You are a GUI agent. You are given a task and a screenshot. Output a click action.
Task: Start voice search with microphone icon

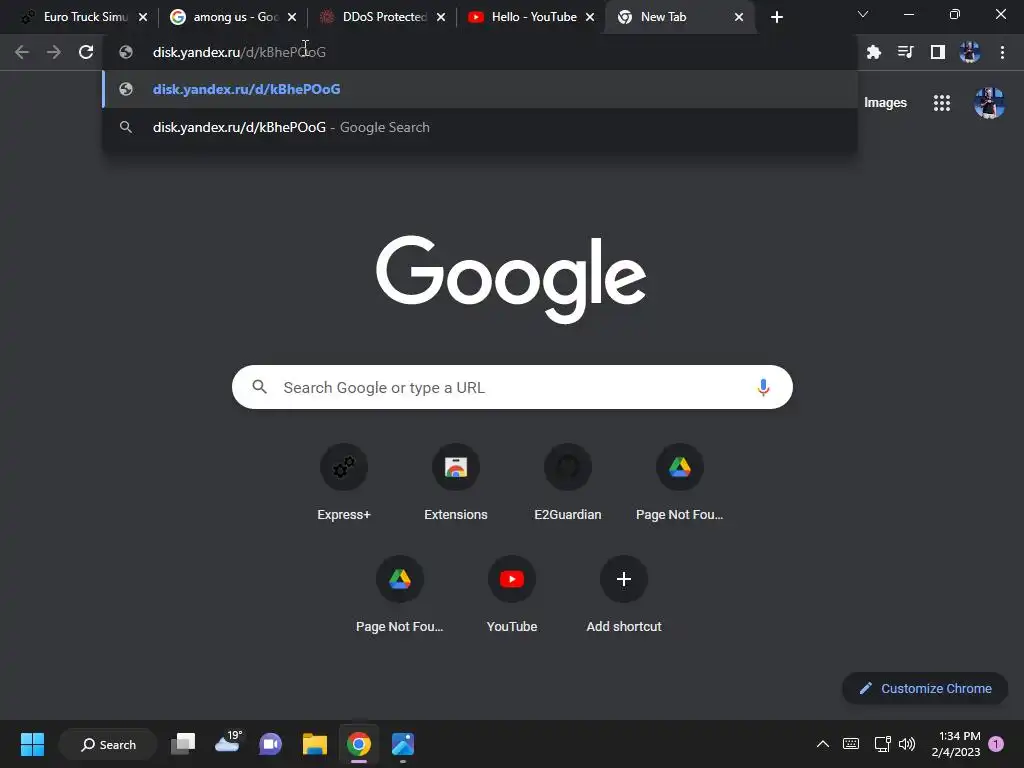763,387
